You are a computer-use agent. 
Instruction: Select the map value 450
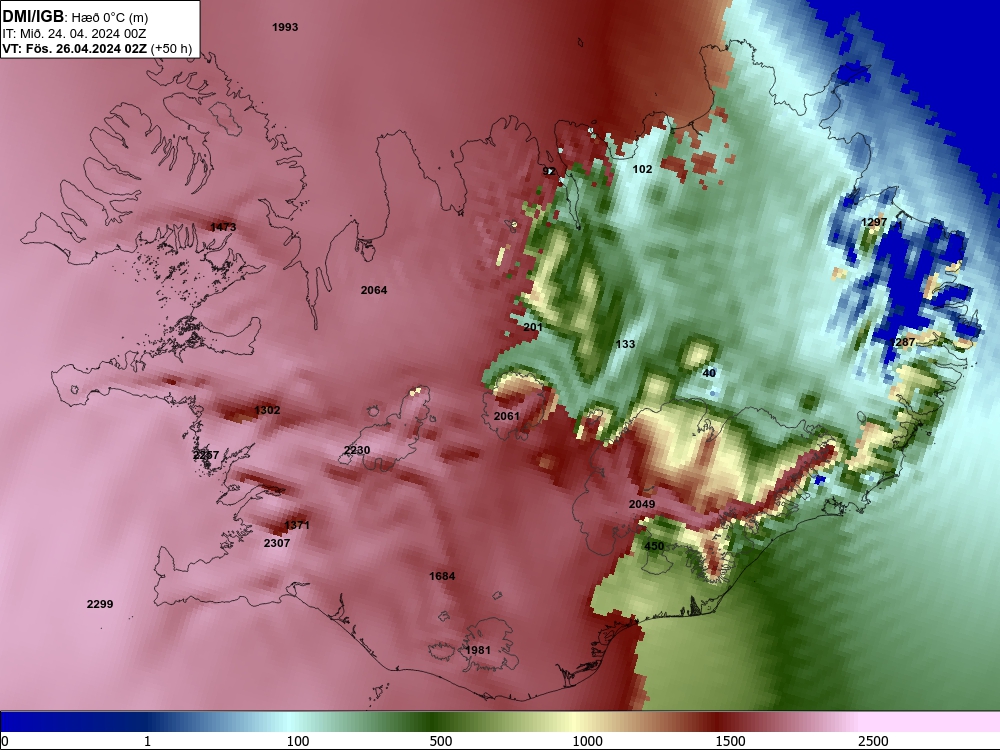(654, 546)
